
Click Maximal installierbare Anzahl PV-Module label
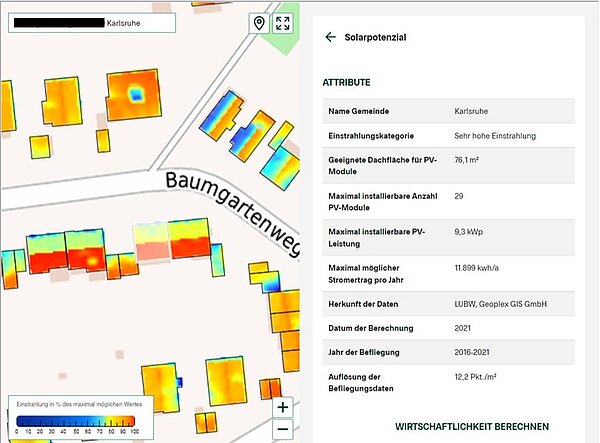383,202
